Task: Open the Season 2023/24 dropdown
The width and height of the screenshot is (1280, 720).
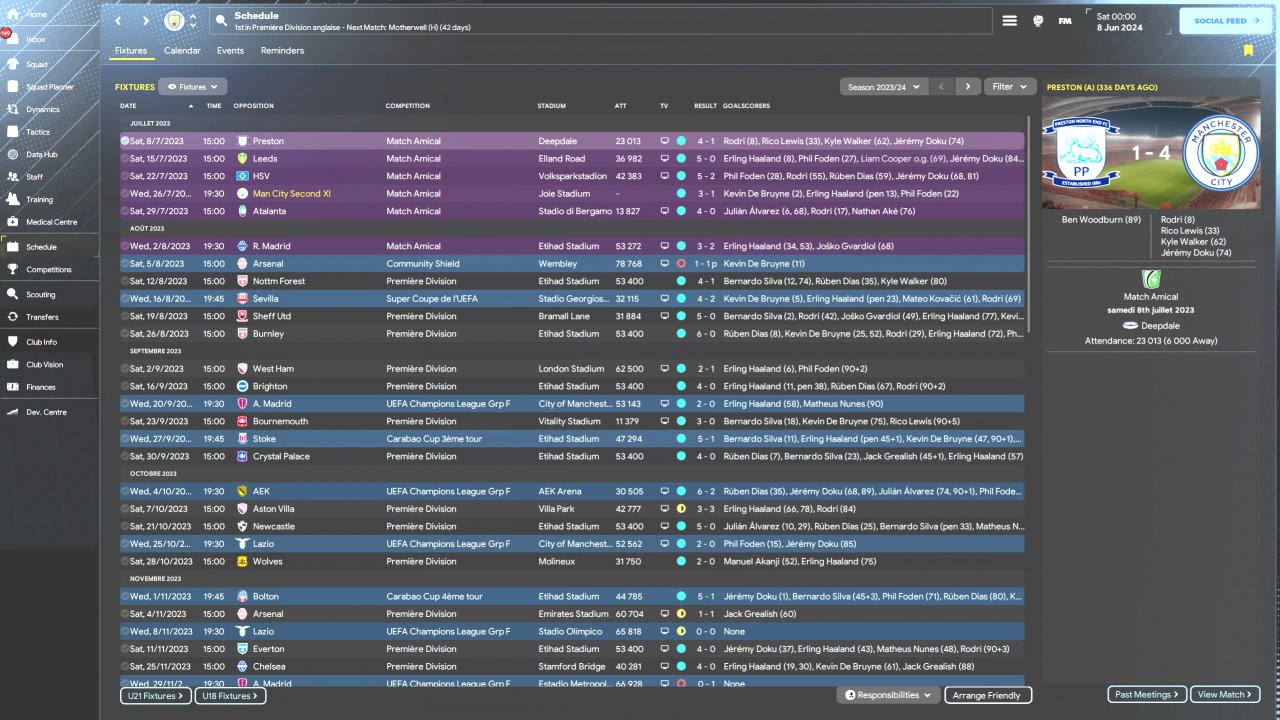Action: click(884, 87)
